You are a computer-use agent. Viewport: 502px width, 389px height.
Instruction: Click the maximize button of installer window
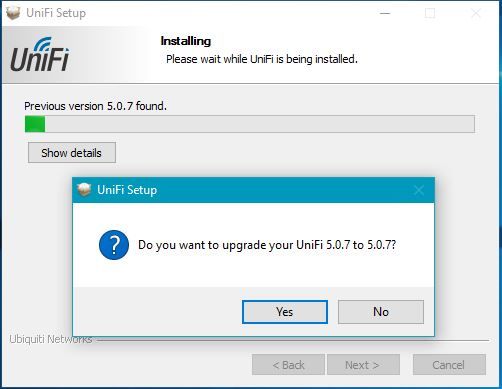point(430,13)
